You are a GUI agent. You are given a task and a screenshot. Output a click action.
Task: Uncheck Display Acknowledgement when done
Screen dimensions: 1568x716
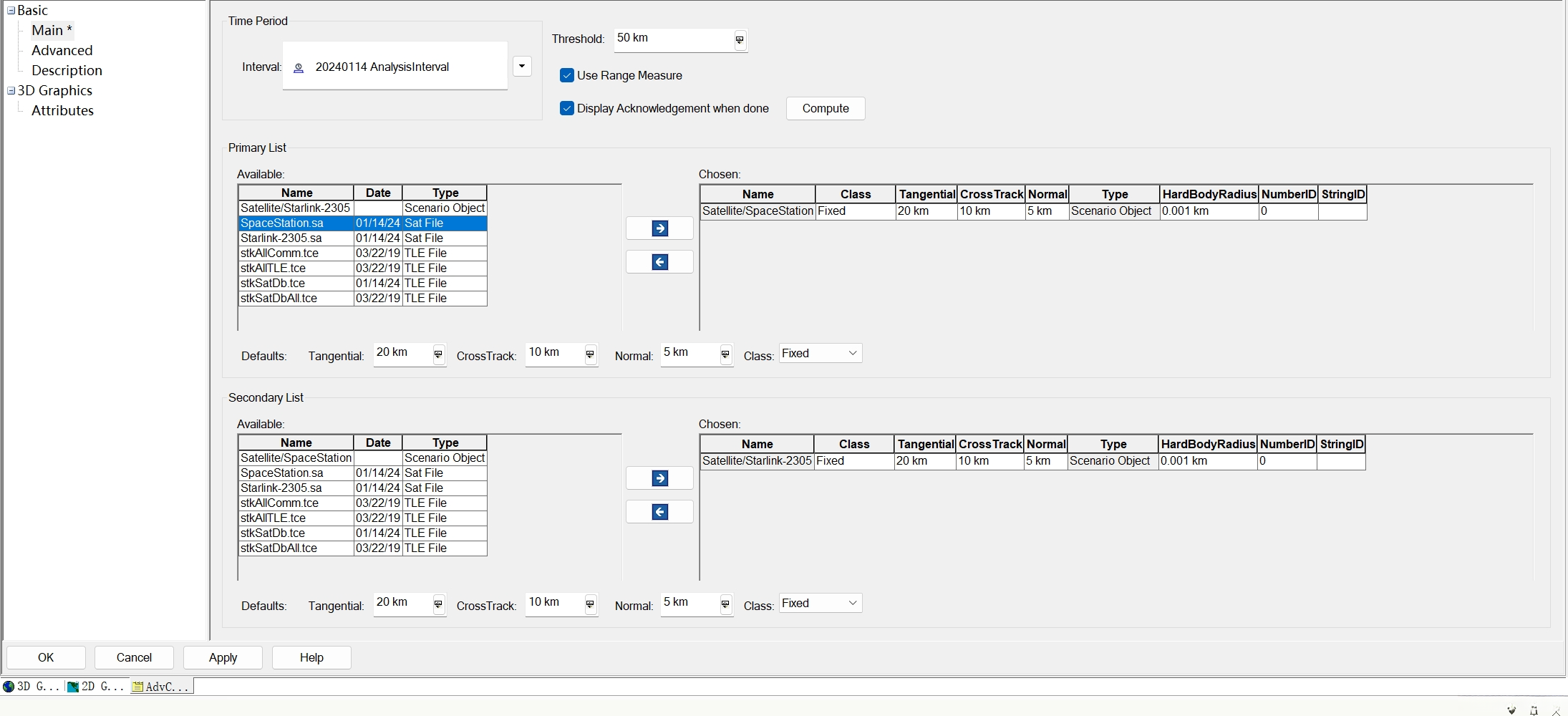click(567, 108)
